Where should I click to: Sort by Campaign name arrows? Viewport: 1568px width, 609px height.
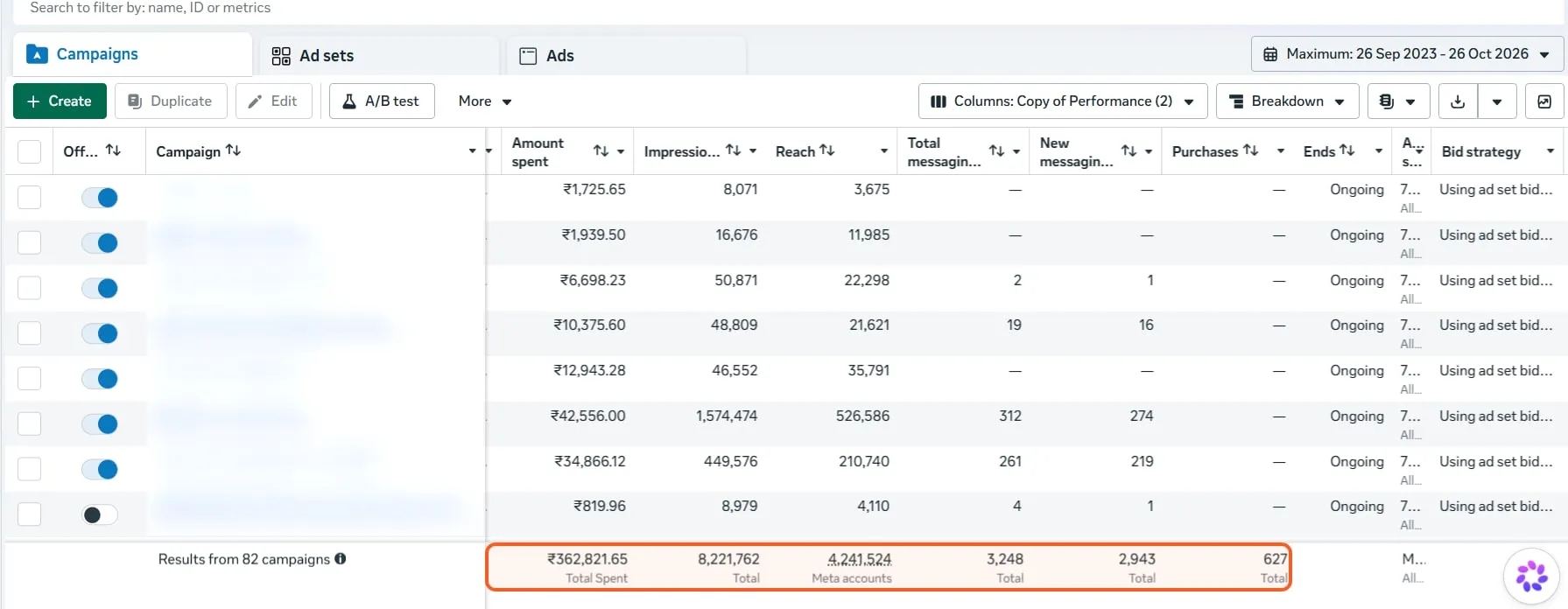pyautogui.click(x=233, y=150)
